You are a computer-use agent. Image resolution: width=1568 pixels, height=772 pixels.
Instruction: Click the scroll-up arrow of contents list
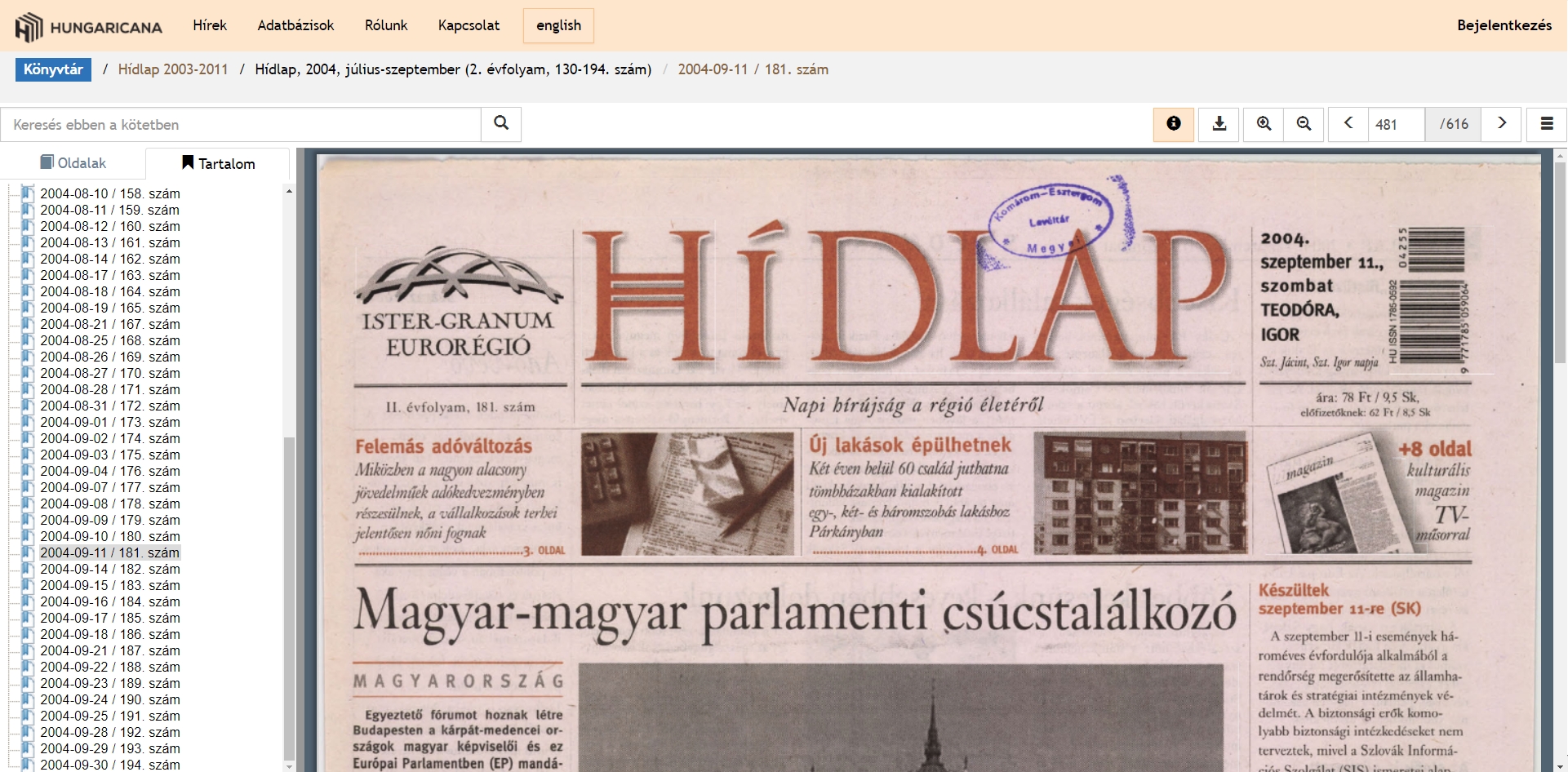(289, 191)
